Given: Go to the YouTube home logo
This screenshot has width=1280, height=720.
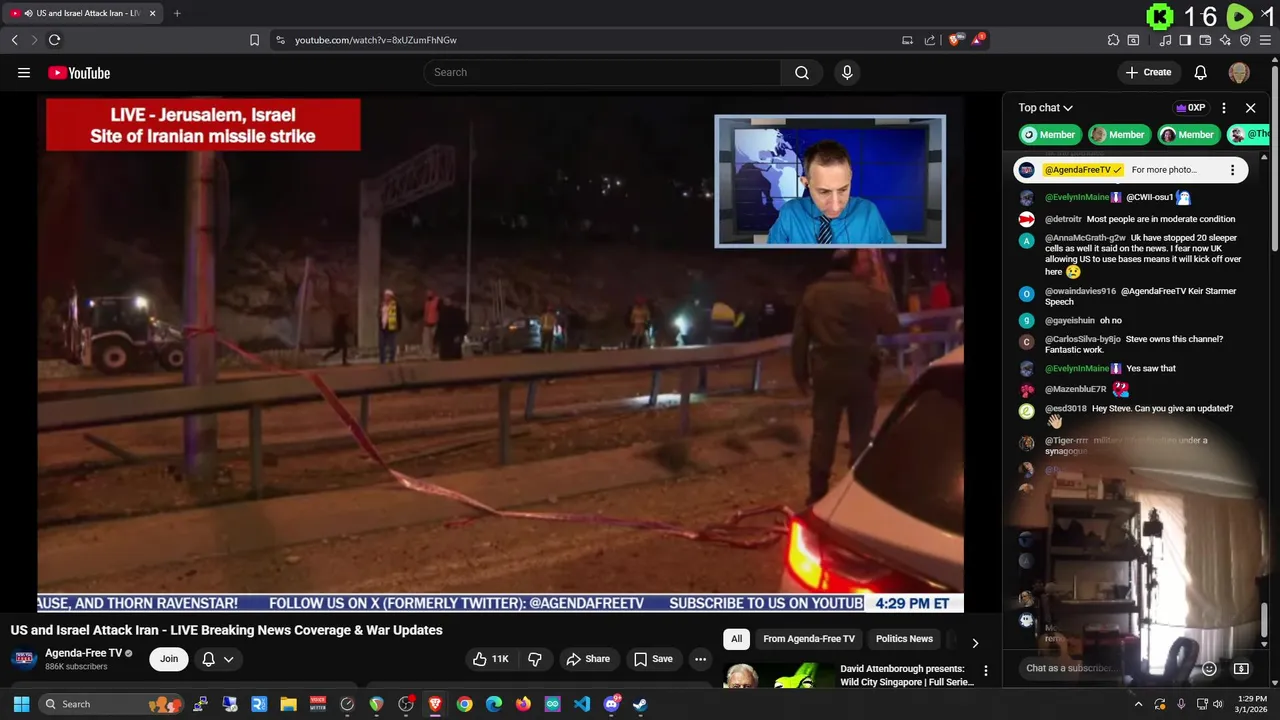Looking at the screenshot, I should 79,73.
